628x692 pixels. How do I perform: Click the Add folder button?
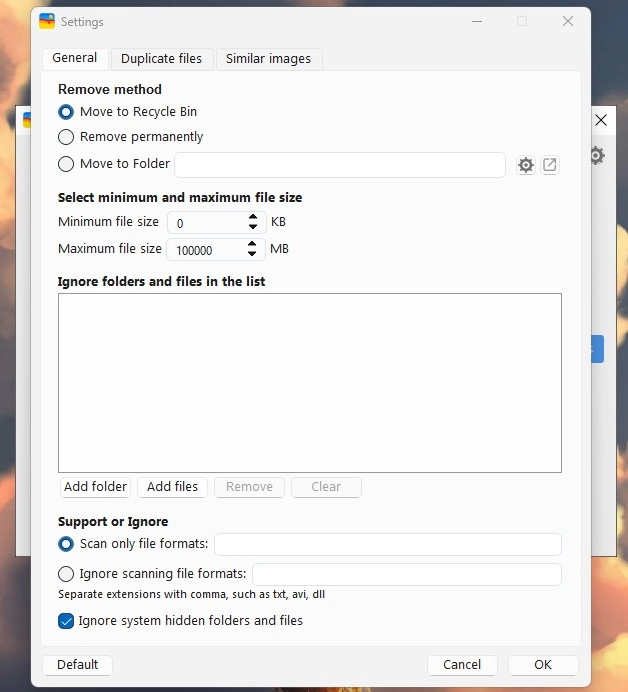pos(95,487)
